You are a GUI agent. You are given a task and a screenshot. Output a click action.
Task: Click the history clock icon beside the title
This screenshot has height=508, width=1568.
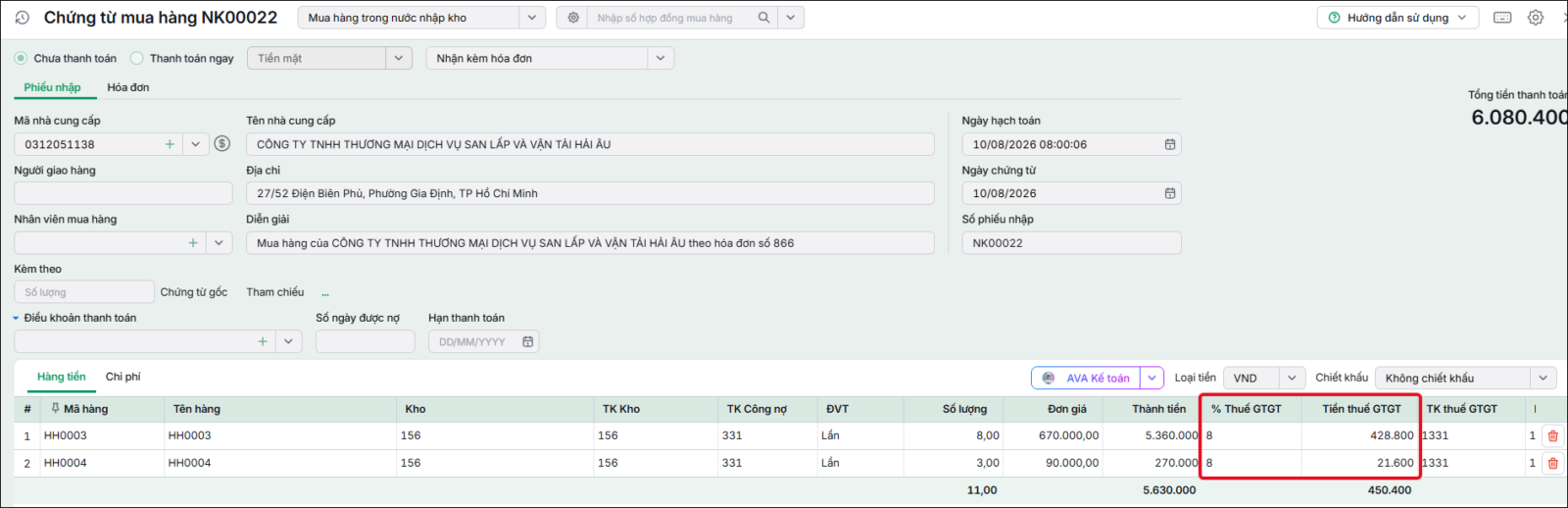(x=23, y=18)
